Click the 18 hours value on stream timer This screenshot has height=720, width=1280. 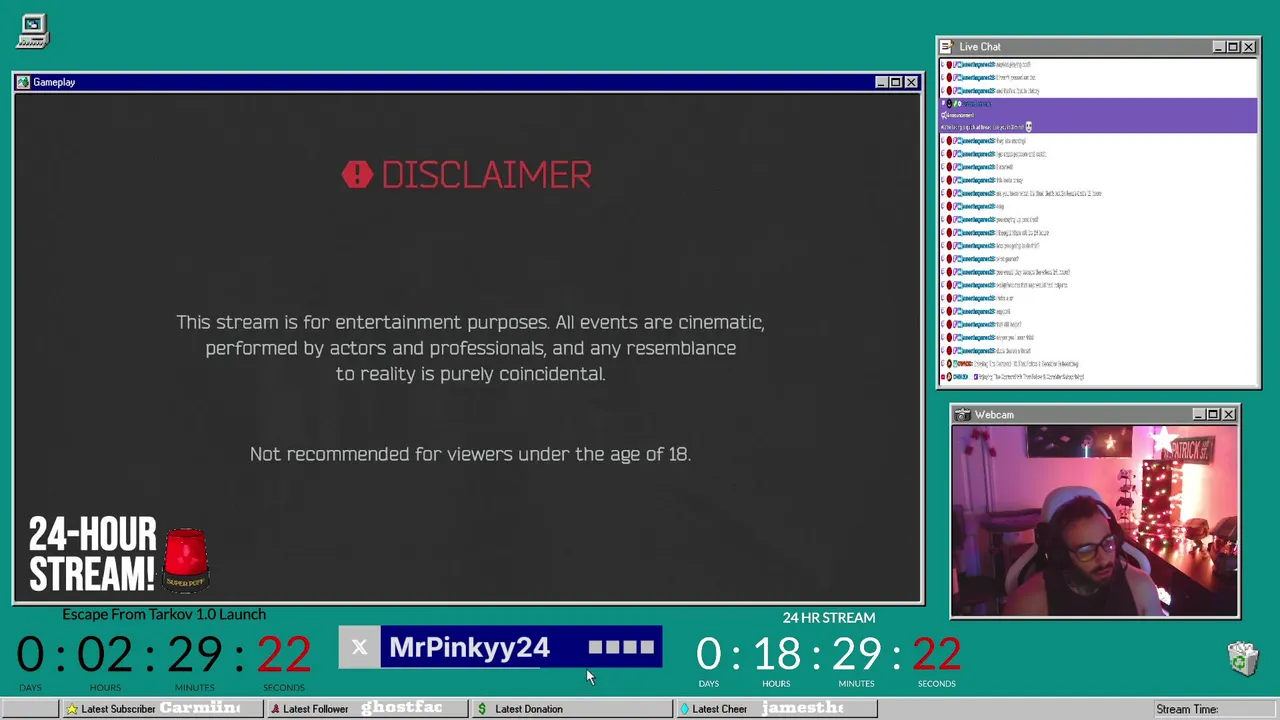[776, 655]
